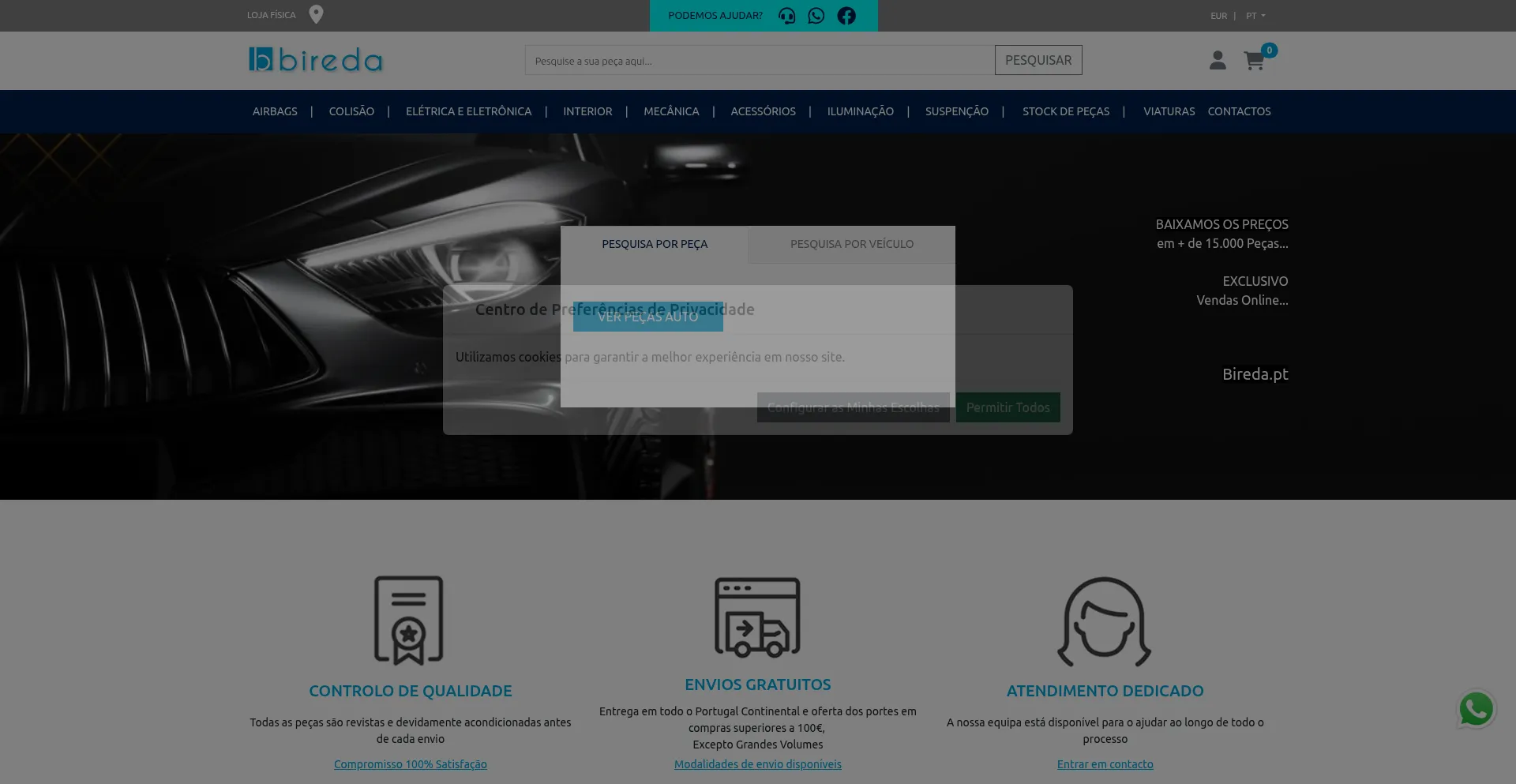Viewport: 1516px width, 784px height.
Task: Click the Bireda.pt banner text
Action: point(1255,374)
